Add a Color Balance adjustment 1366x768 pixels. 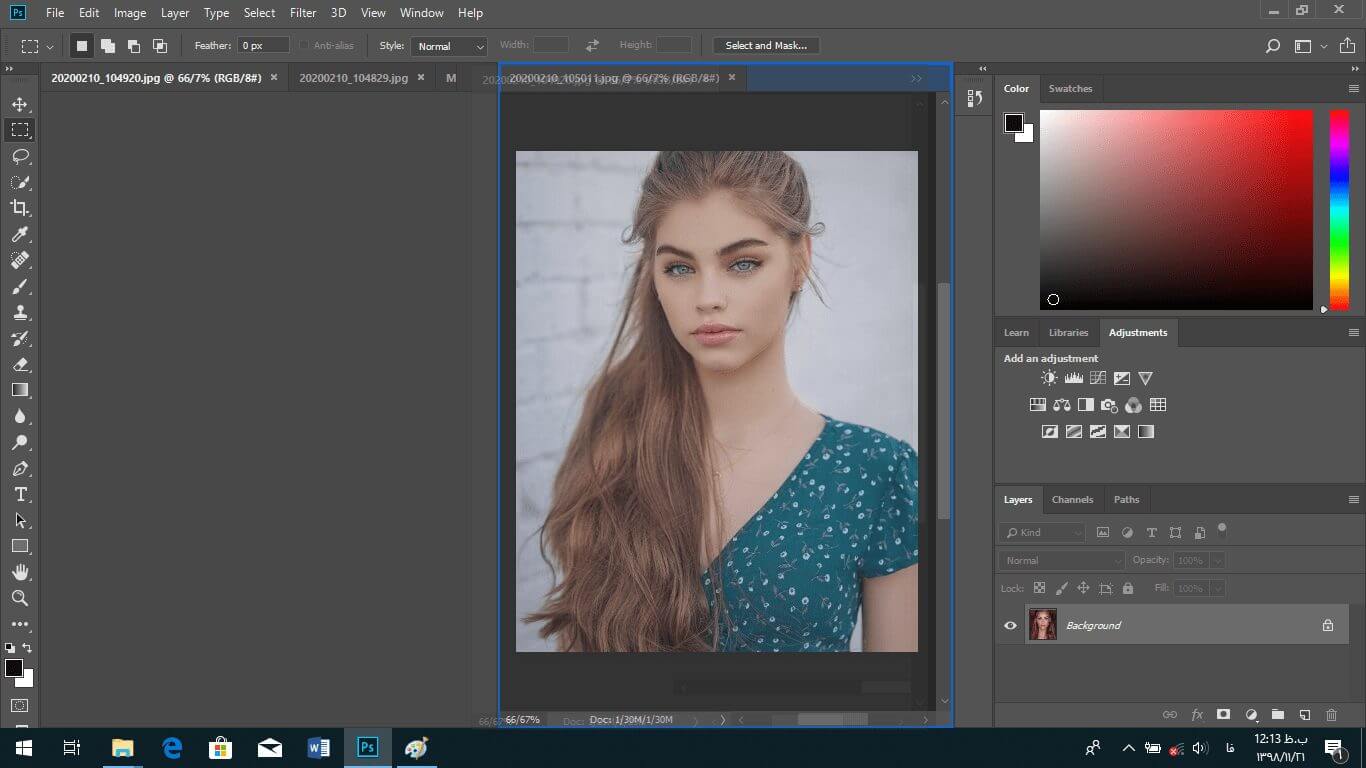click(1061, 405)
